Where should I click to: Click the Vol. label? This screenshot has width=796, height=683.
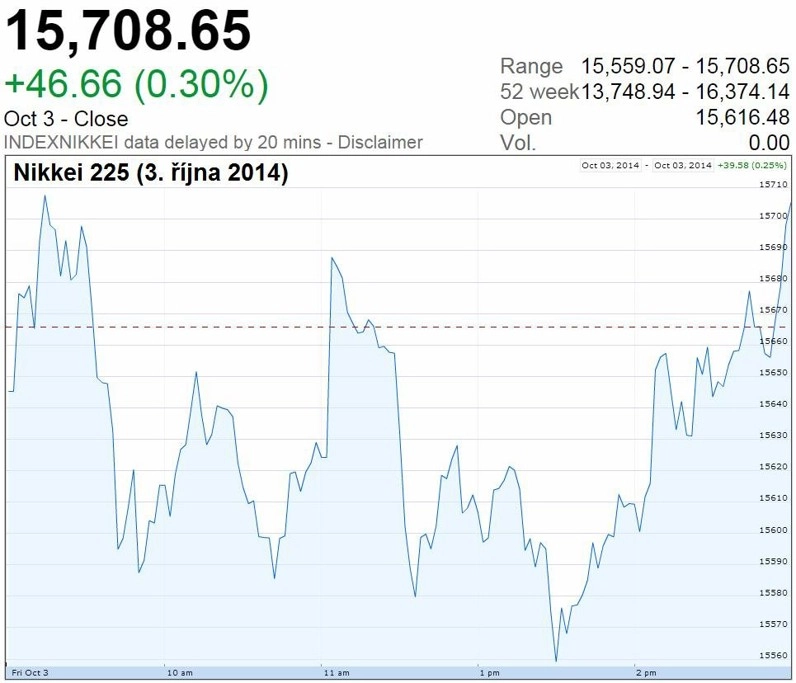click(518, 143)
